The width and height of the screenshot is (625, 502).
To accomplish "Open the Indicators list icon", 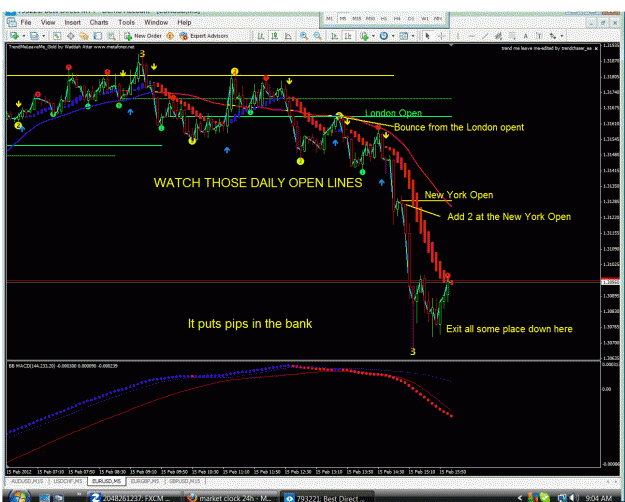I will [x=364, y=36].
